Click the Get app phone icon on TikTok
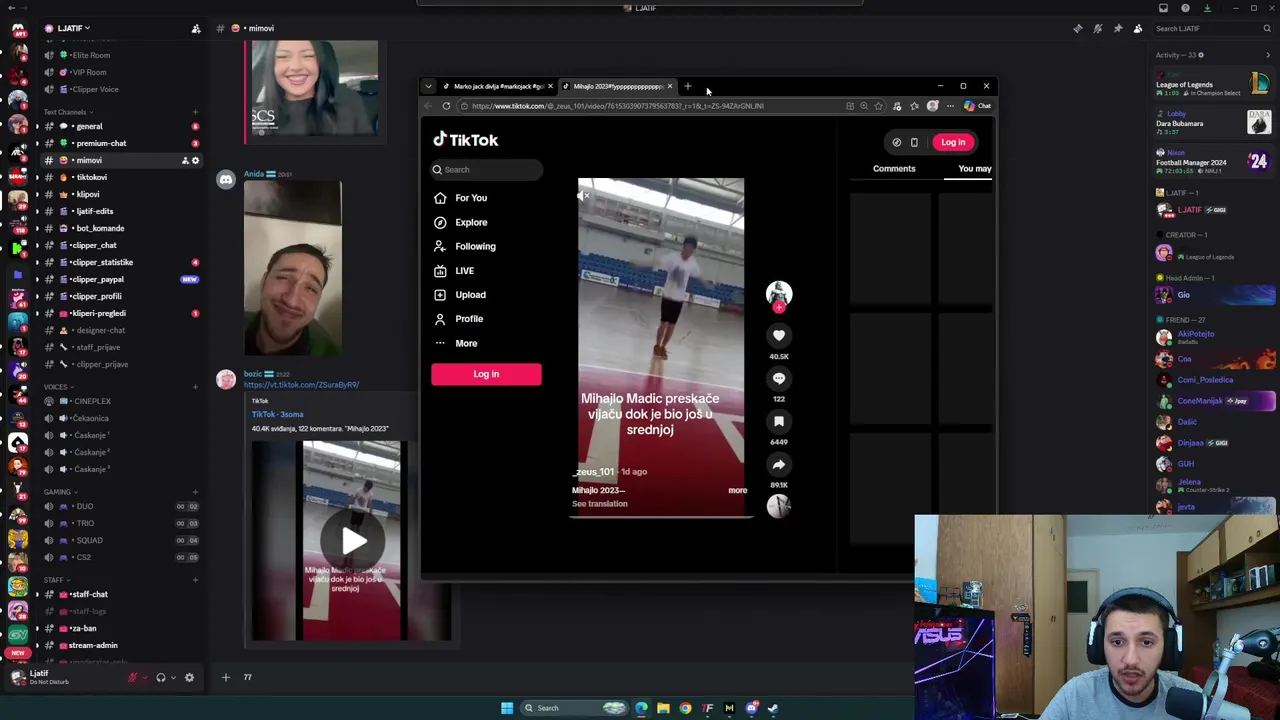The height and width of the screenshot is (720, 1280). [x=914, y=142]
